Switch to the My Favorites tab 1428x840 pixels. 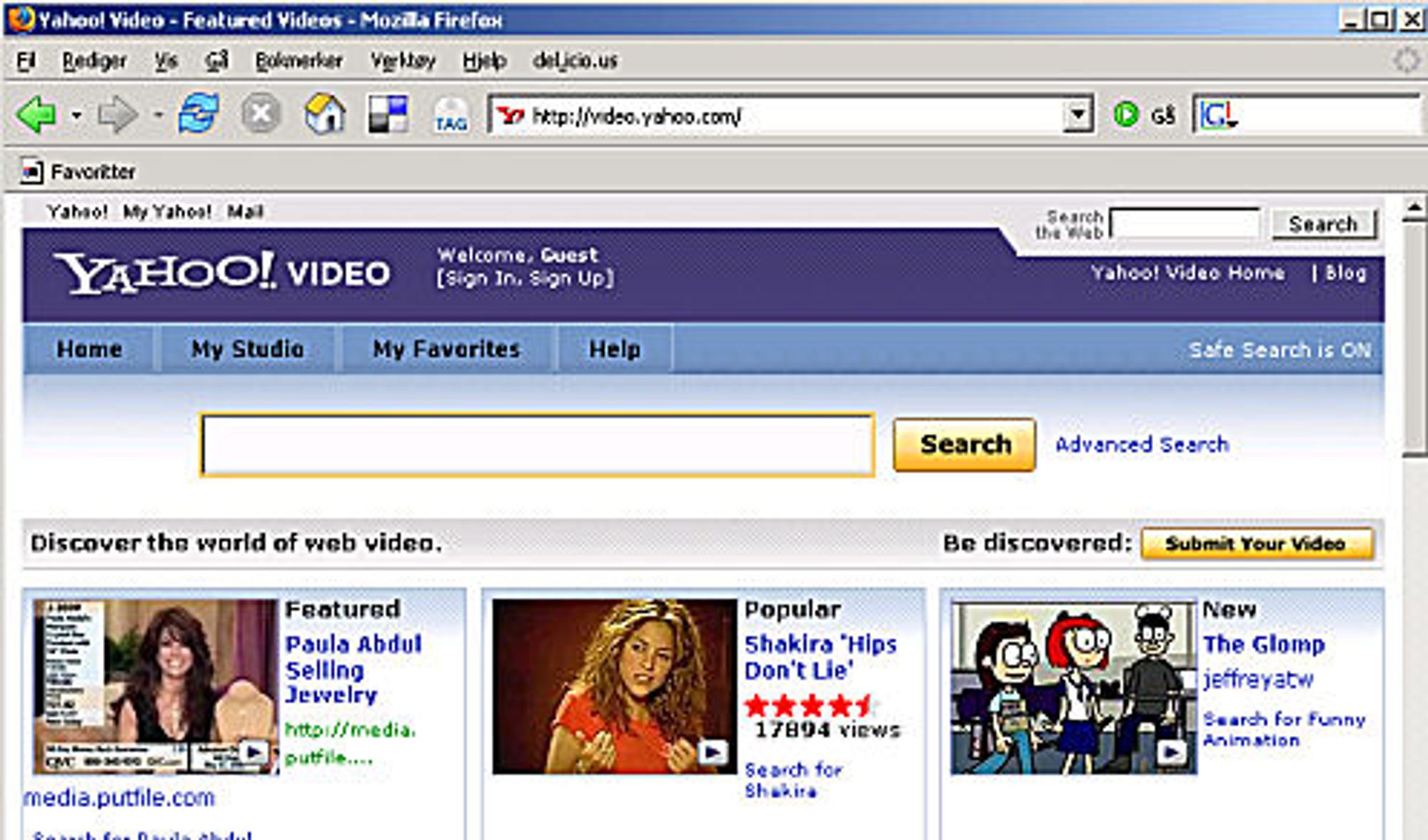pos(447,349)
